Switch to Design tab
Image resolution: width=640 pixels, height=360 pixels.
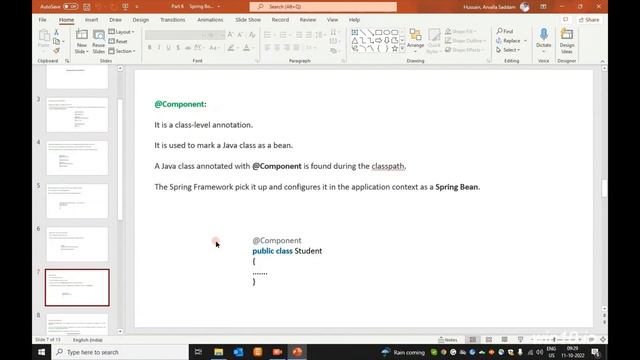click(140, 20)
